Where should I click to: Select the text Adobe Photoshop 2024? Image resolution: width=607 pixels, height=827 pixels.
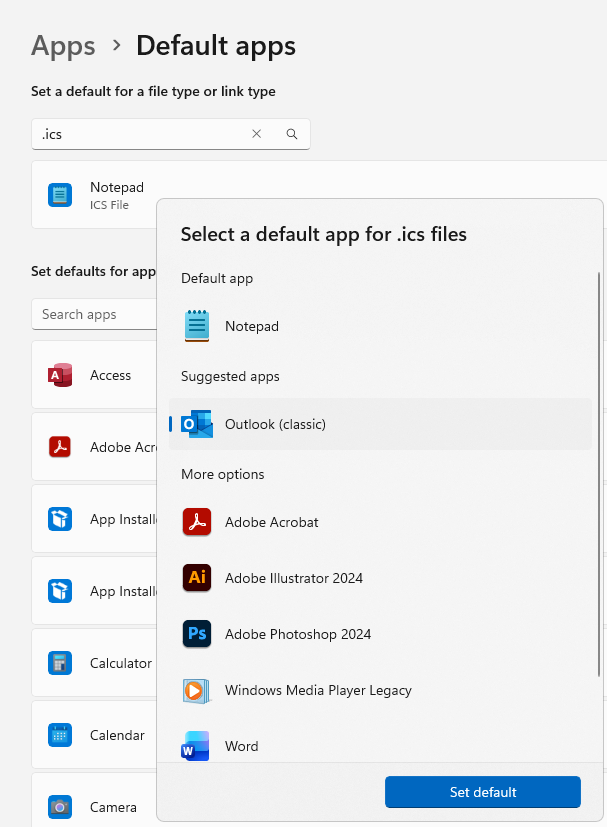click(x=298, y=634)
